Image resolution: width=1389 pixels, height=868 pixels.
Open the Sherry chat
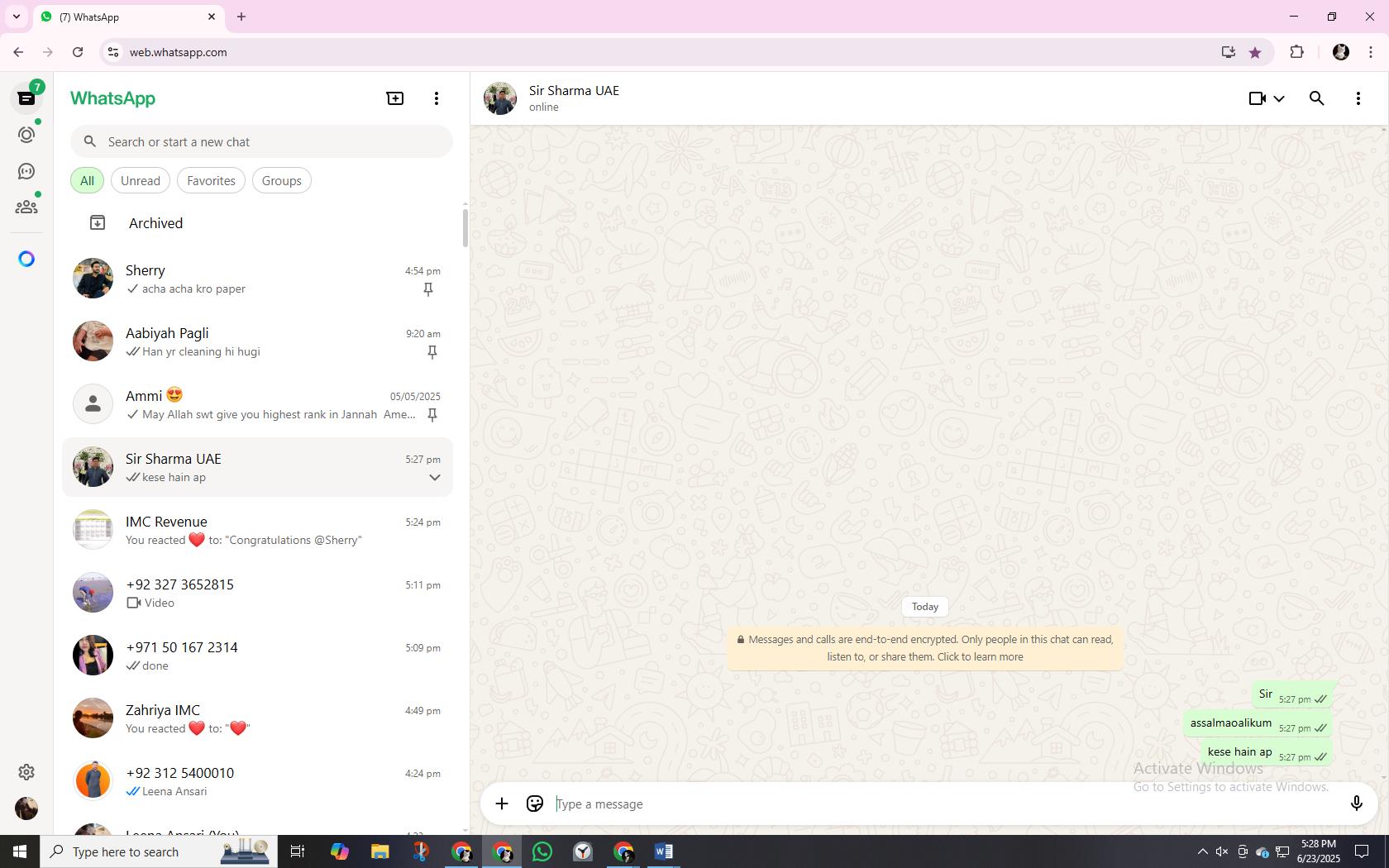click(x=257, y=279)
